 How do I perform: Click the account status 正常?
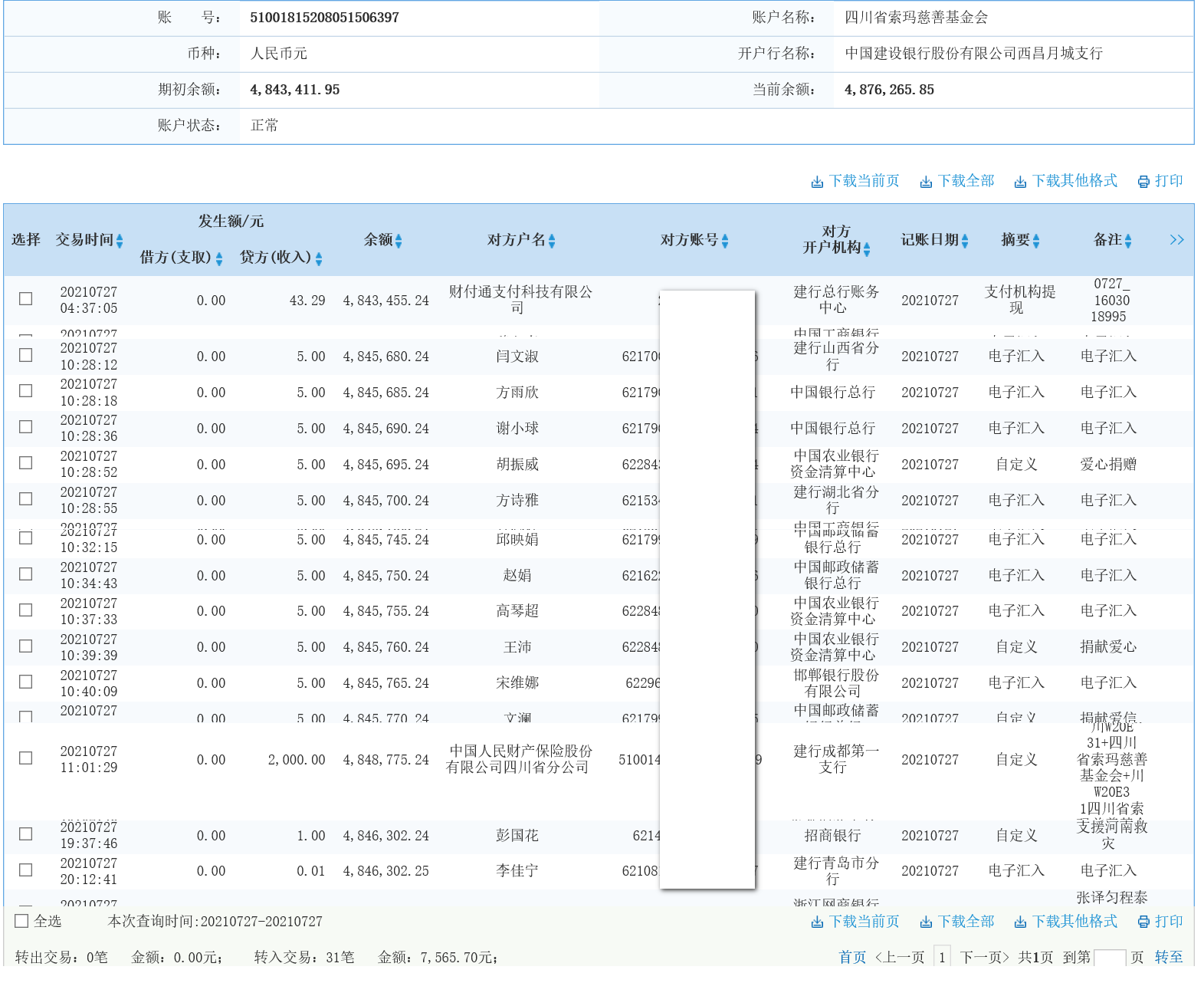pos(264,126)
